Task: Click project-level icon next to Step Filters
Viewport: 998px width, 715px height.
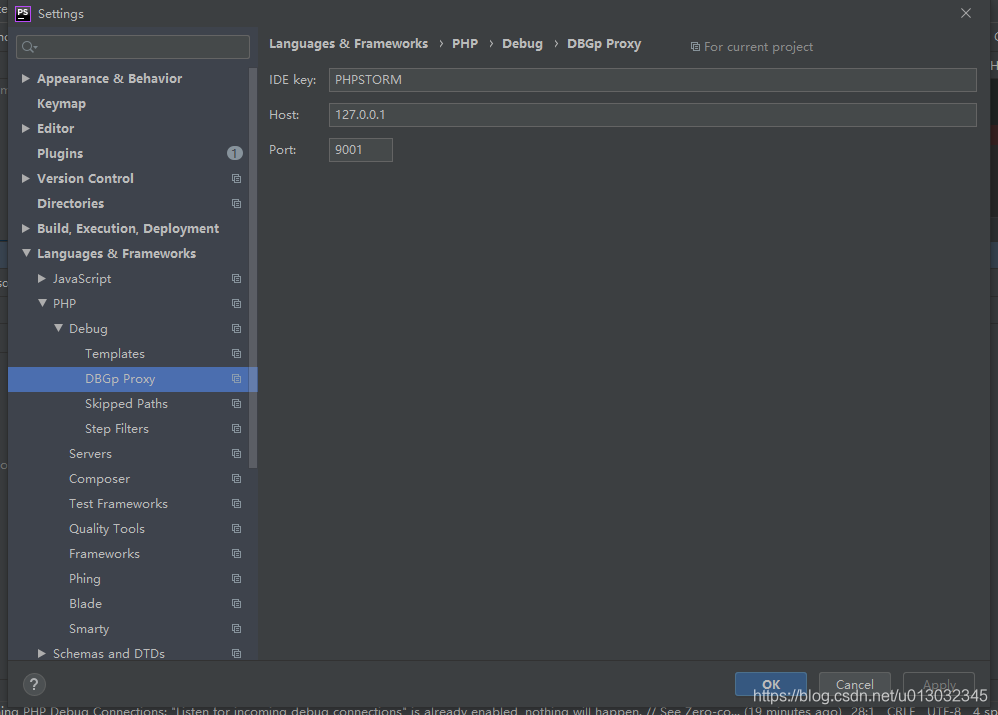Action: pos(236,428)
